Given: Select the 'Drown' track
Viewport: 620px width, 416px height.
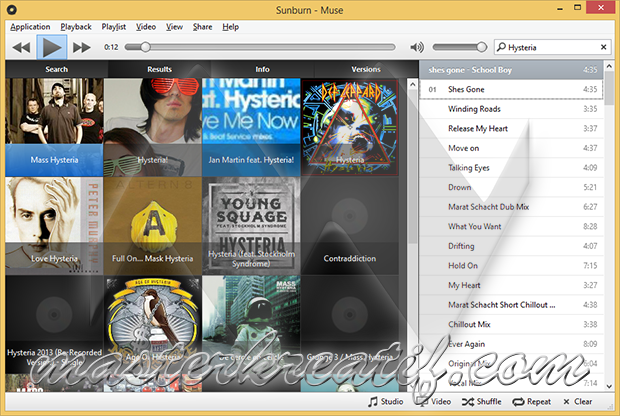Looking at the screenshot, I should pyautogui.click(x=511, y=187).
